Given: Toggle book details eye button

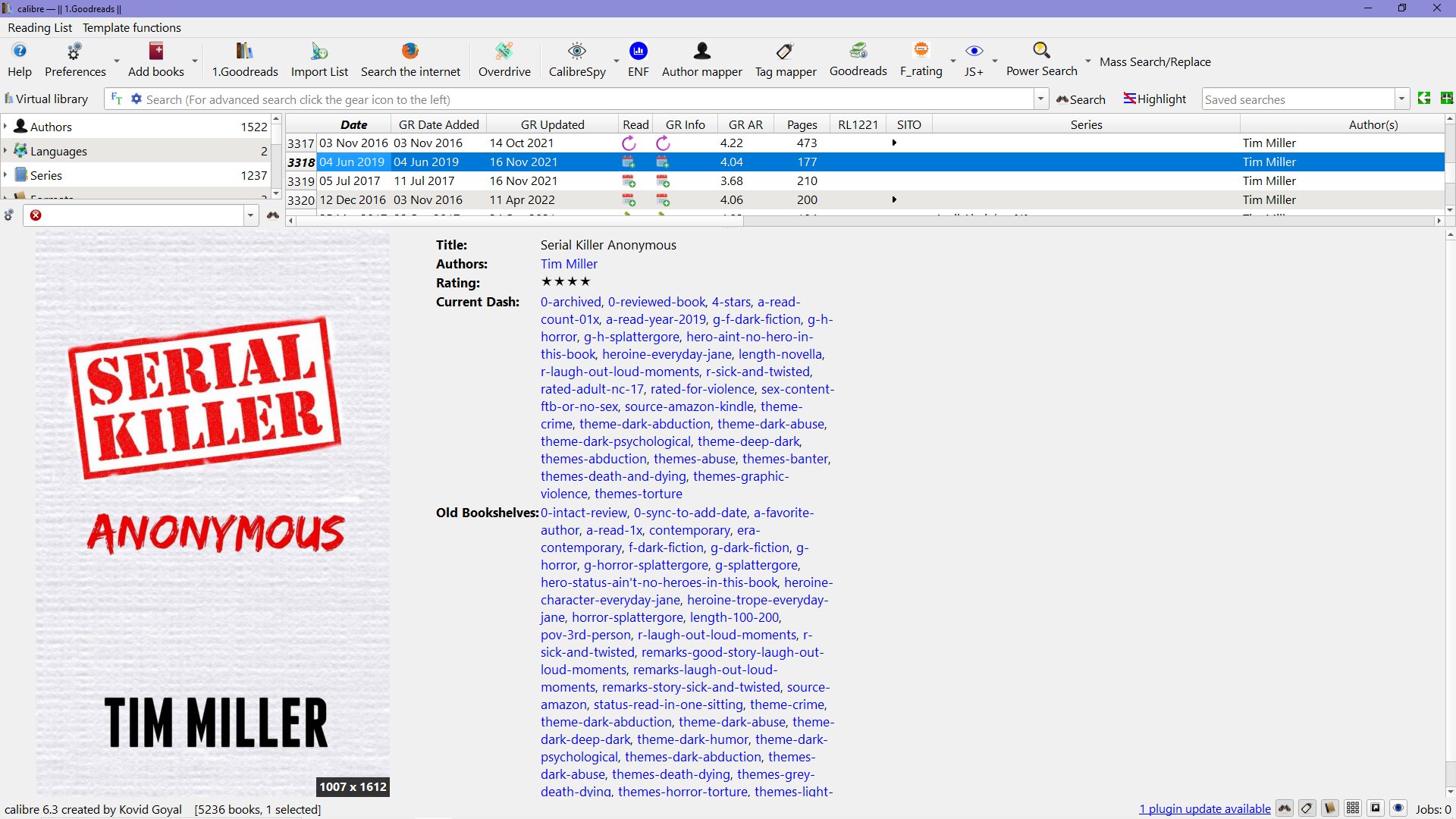Looking at the screenshot, I should point(1398,808).
